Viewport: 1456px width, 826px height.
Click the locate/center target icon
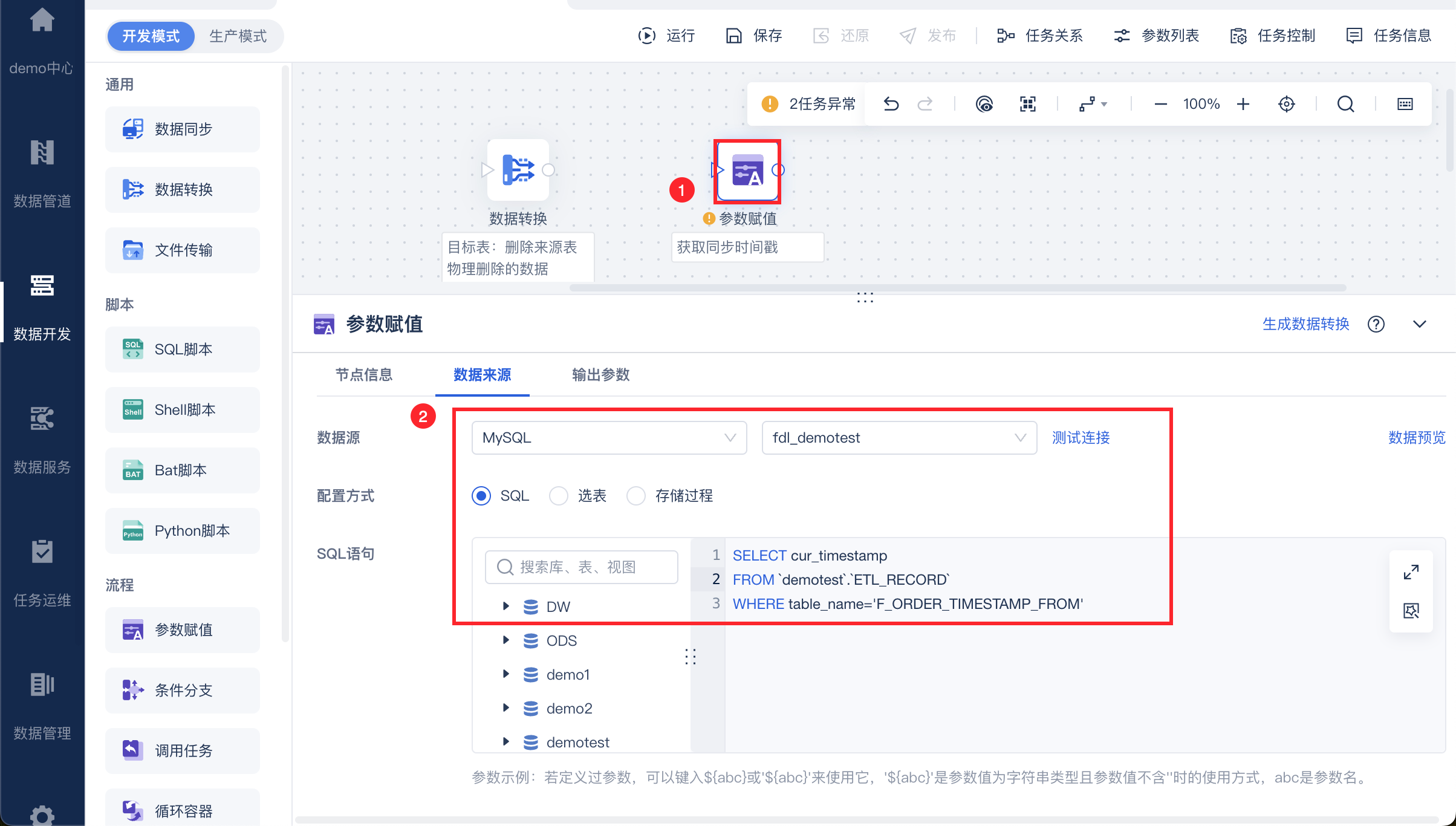(1287, 104)
